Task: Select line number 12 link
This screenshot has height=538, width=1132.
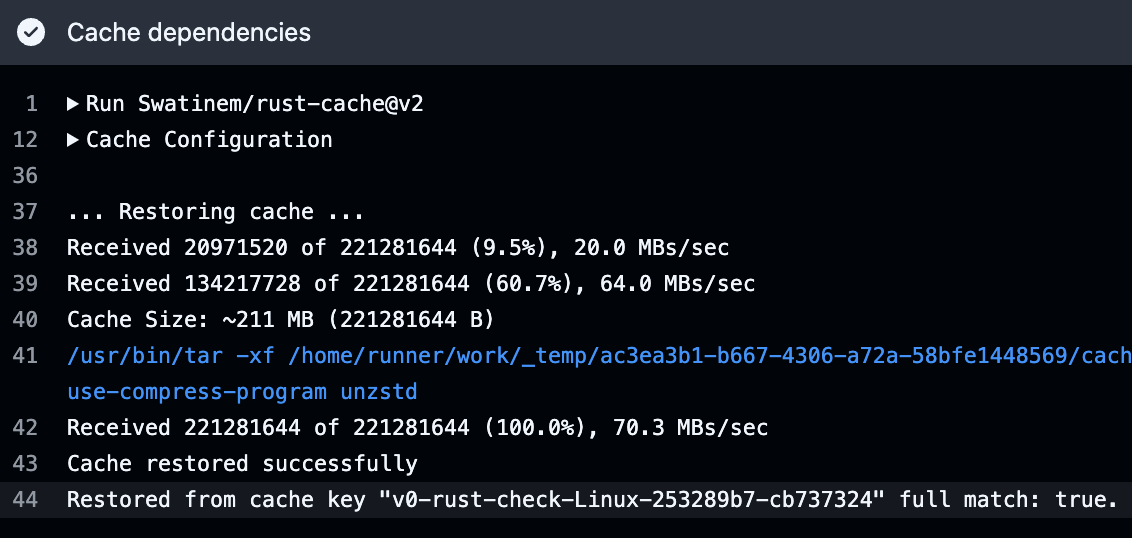Action: click(x=25, y=139)
